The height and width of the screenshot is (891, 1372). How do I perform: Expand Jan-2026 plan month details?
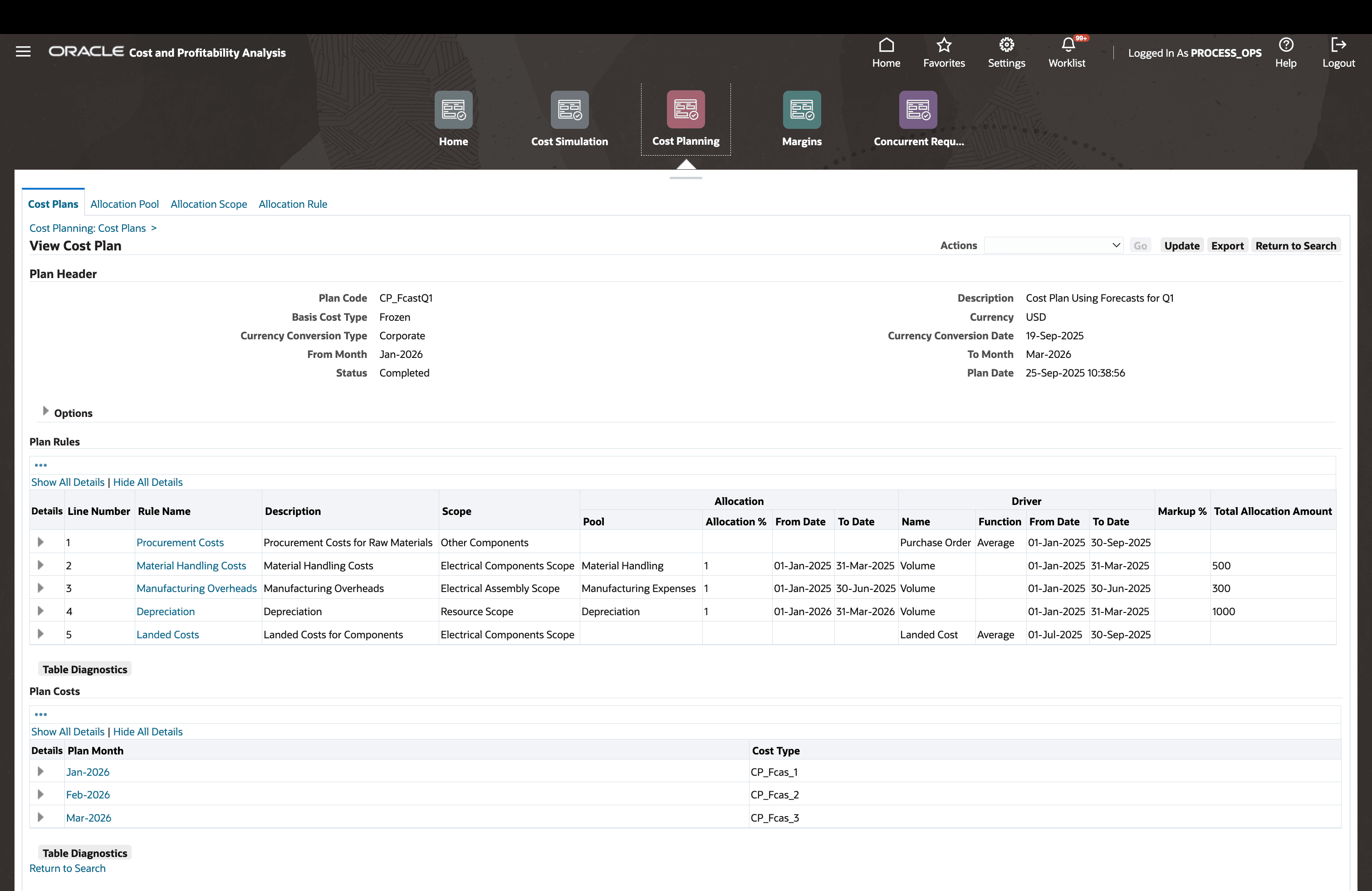(40, 771)
